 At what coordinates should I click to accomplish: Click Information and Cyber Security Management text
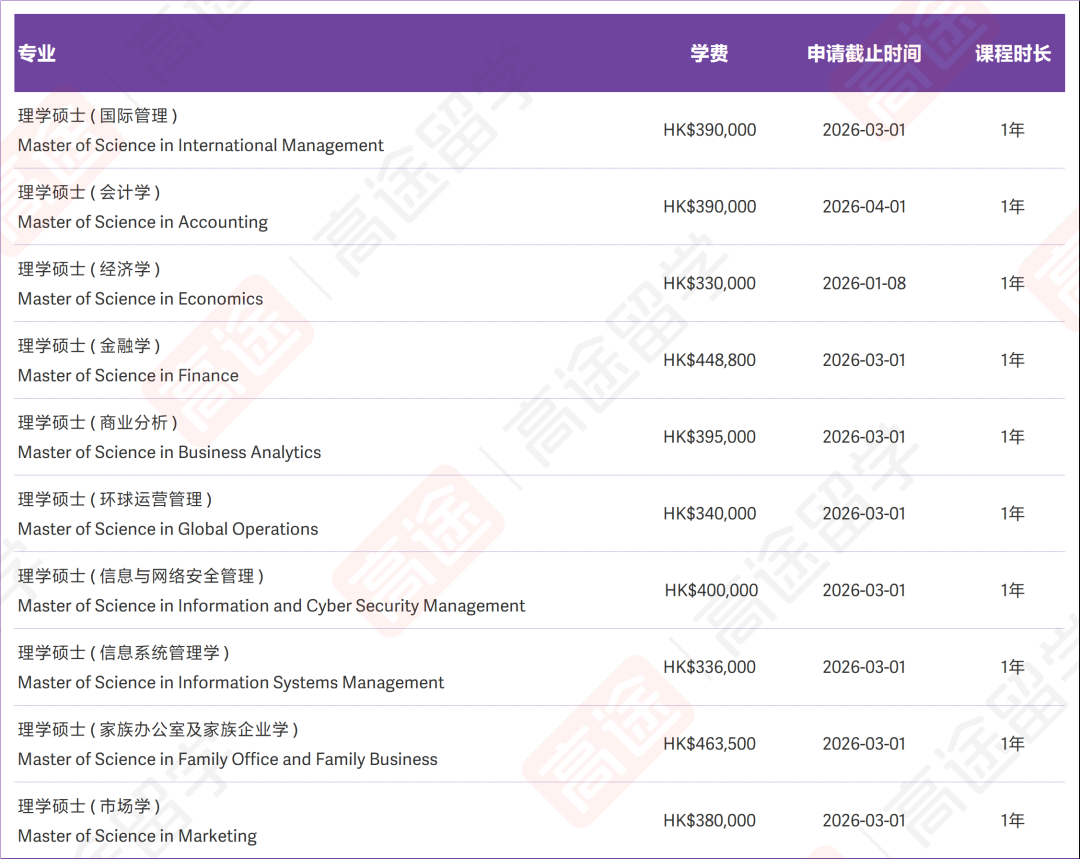coord(351,606)
